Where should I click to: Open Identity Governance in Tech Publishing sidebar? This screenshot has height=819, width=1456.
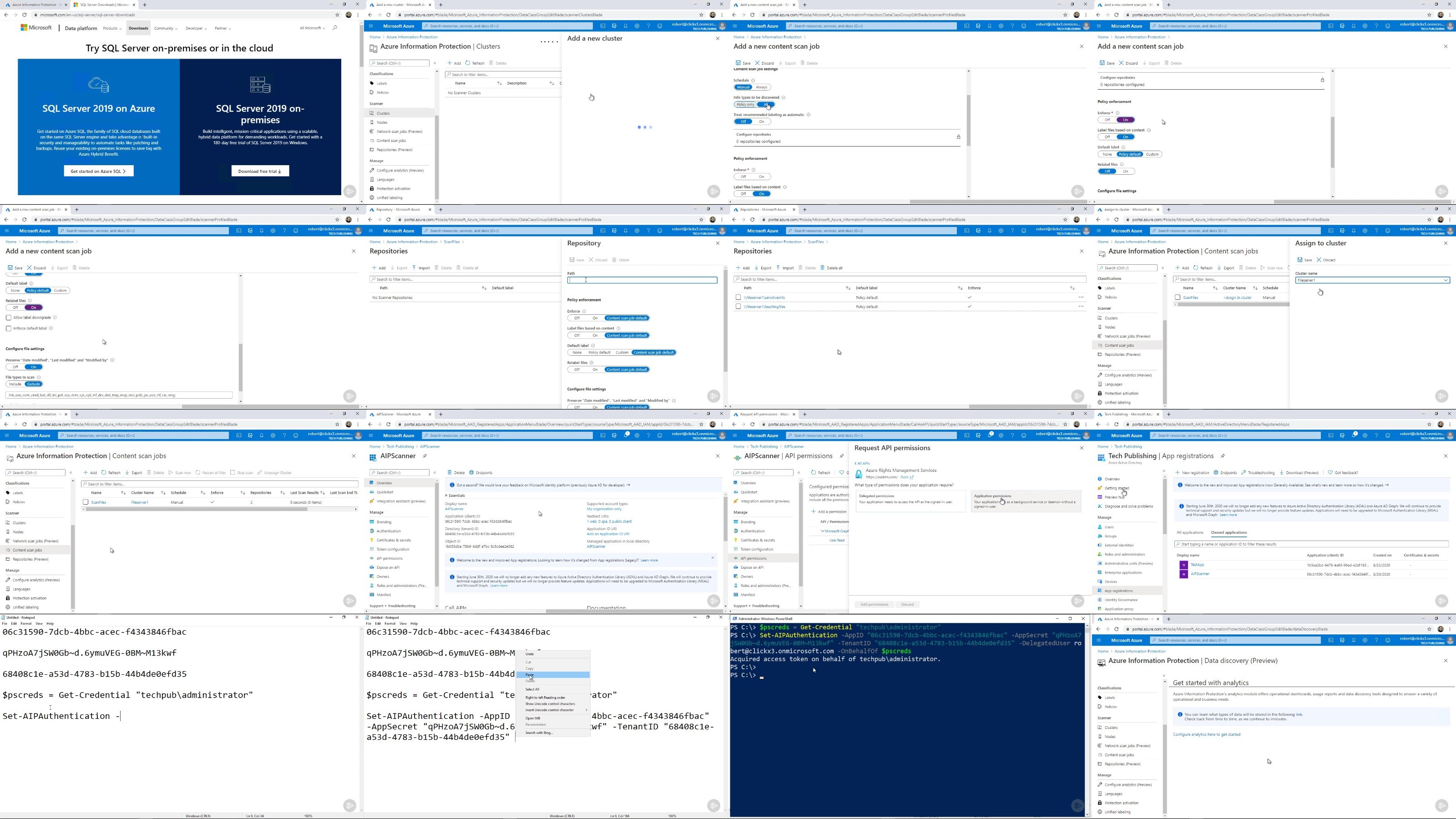coord(1120,600)
